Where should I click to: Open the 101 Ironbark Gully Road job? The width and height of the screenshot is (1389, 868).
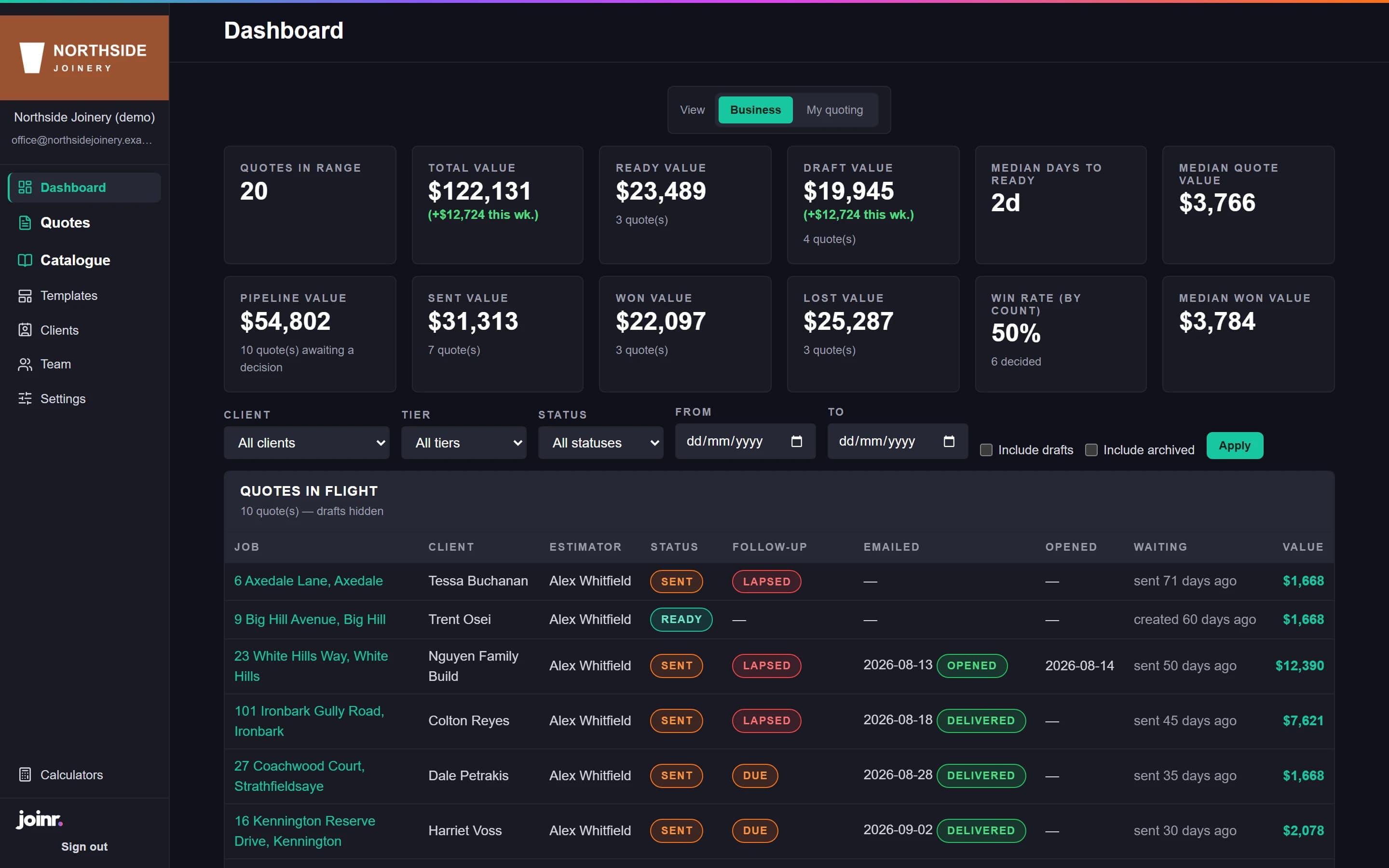click(309, 721)
